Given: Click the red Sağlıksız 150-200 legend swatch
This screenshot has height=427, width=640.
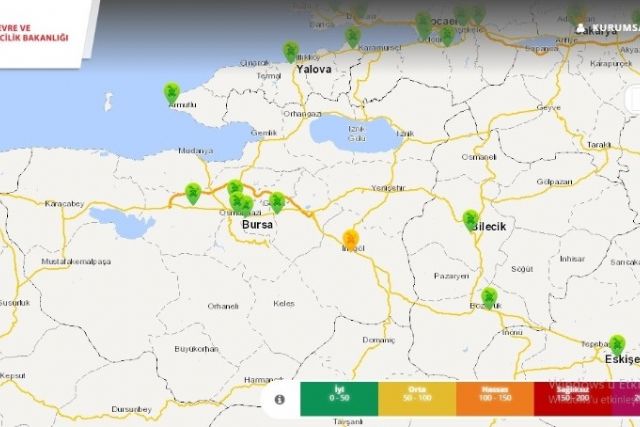Looking at the screenshot, I should click(573, 399).
